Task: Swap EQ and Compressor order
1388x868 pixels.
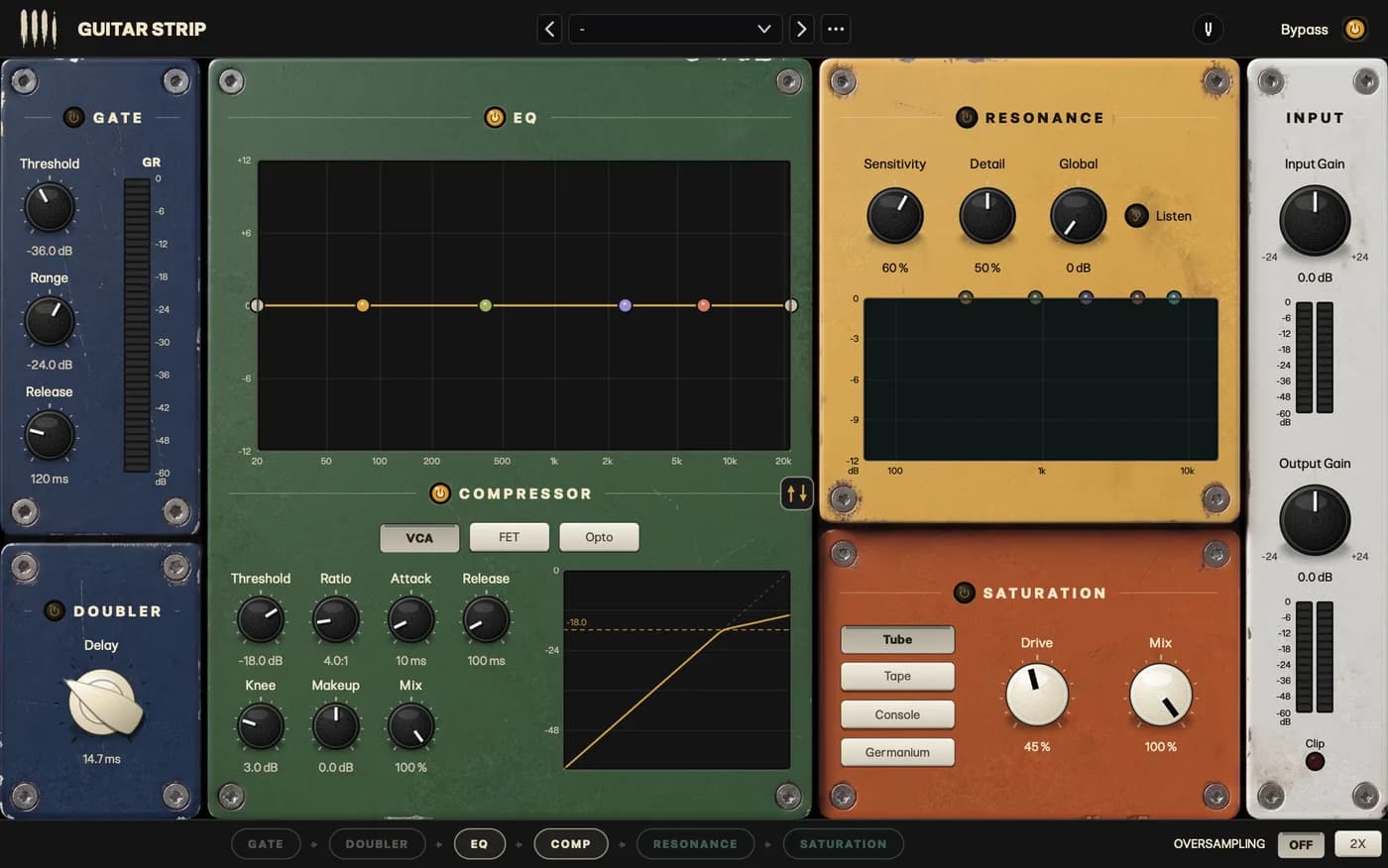Action: 796,492
